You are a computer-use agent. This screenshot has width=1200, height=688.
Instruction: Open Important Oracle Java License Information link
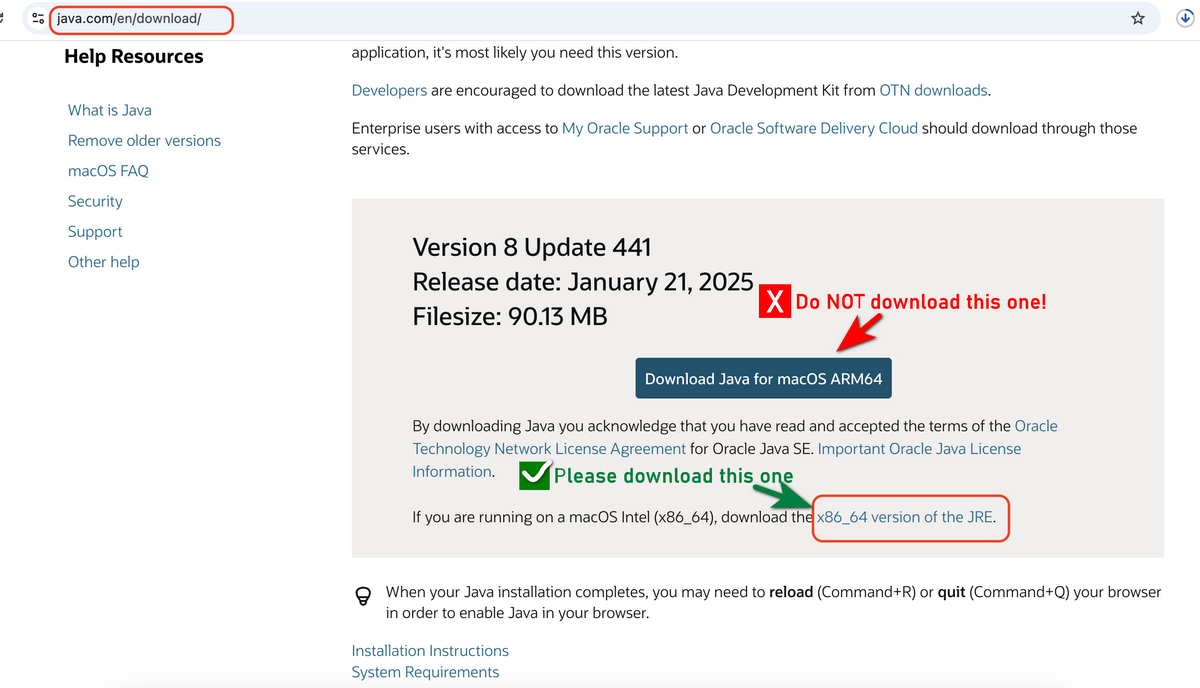point(717,460)
